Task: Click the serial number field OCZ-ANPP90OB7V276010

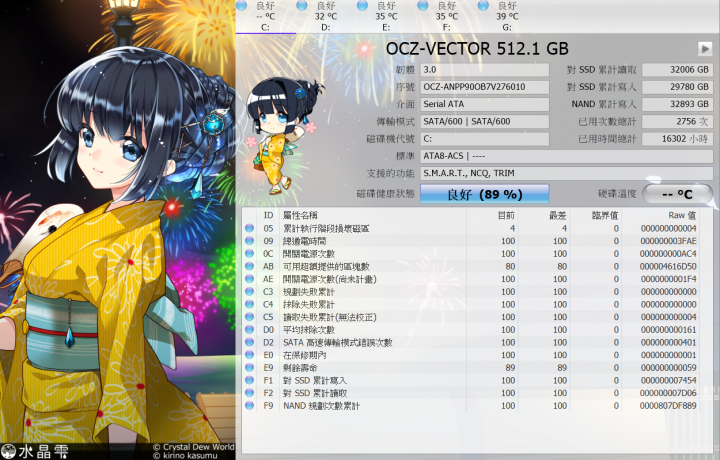Action: click(x=485, y=87)
